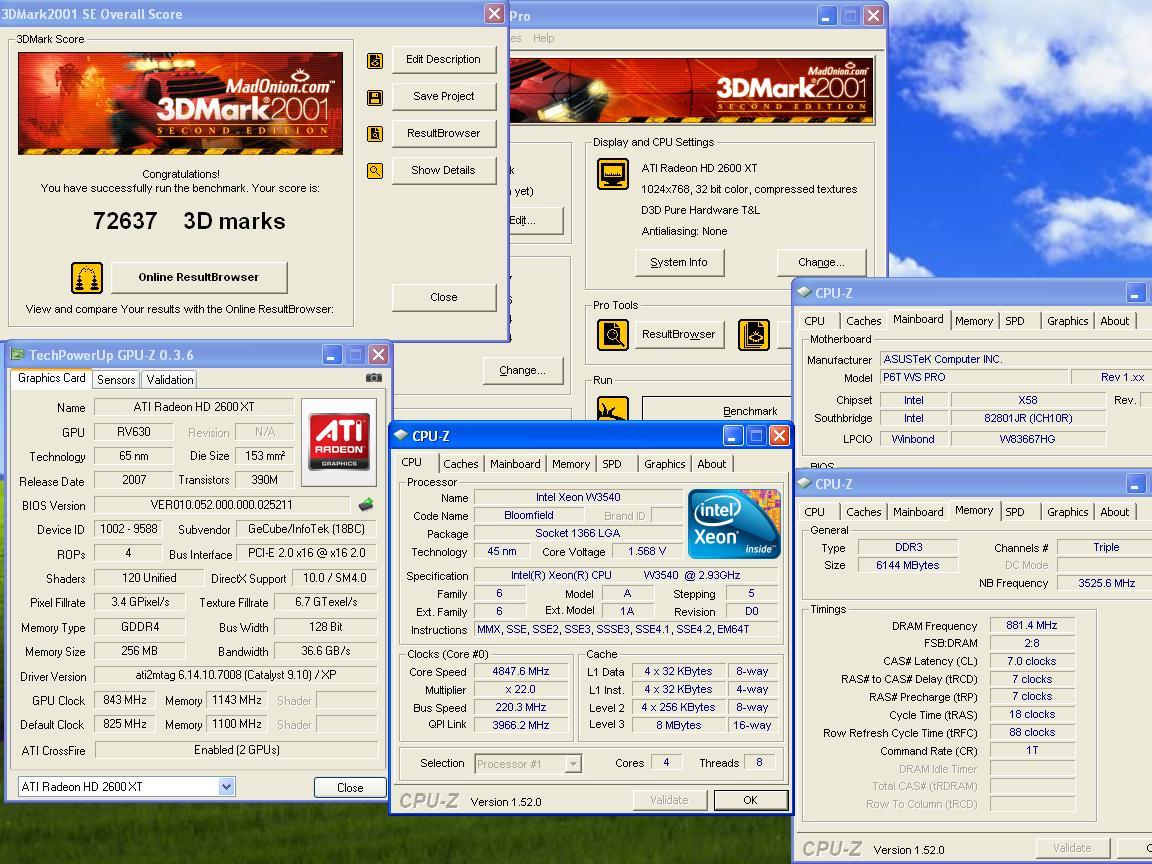Open the SPD tab in front CPU-Z window
This screenshot has width=1152, height=864.
point(612,464)
